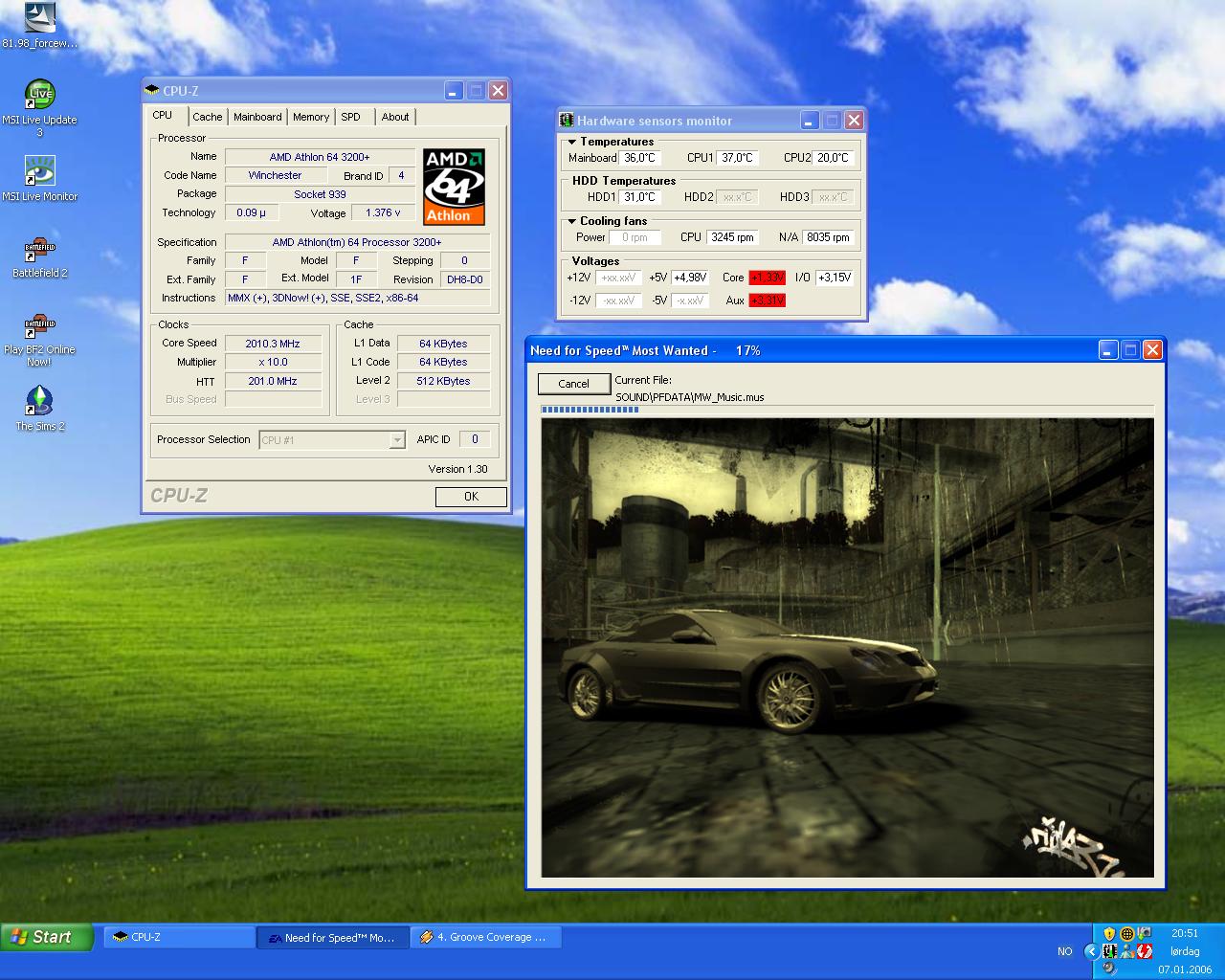This screenshot has width=1225, height=980.
Task: Click the NO language indicator
Action: [1064, 951]
